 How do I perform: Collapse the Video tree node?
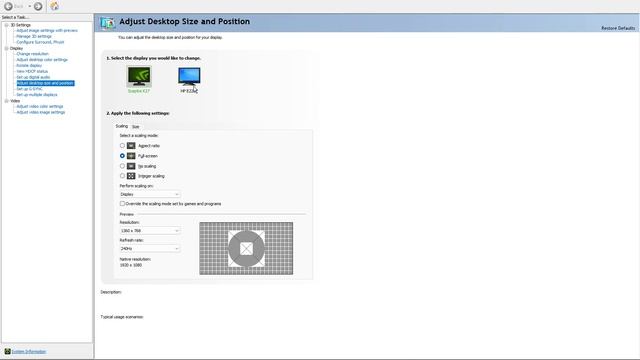click(6, 101)
